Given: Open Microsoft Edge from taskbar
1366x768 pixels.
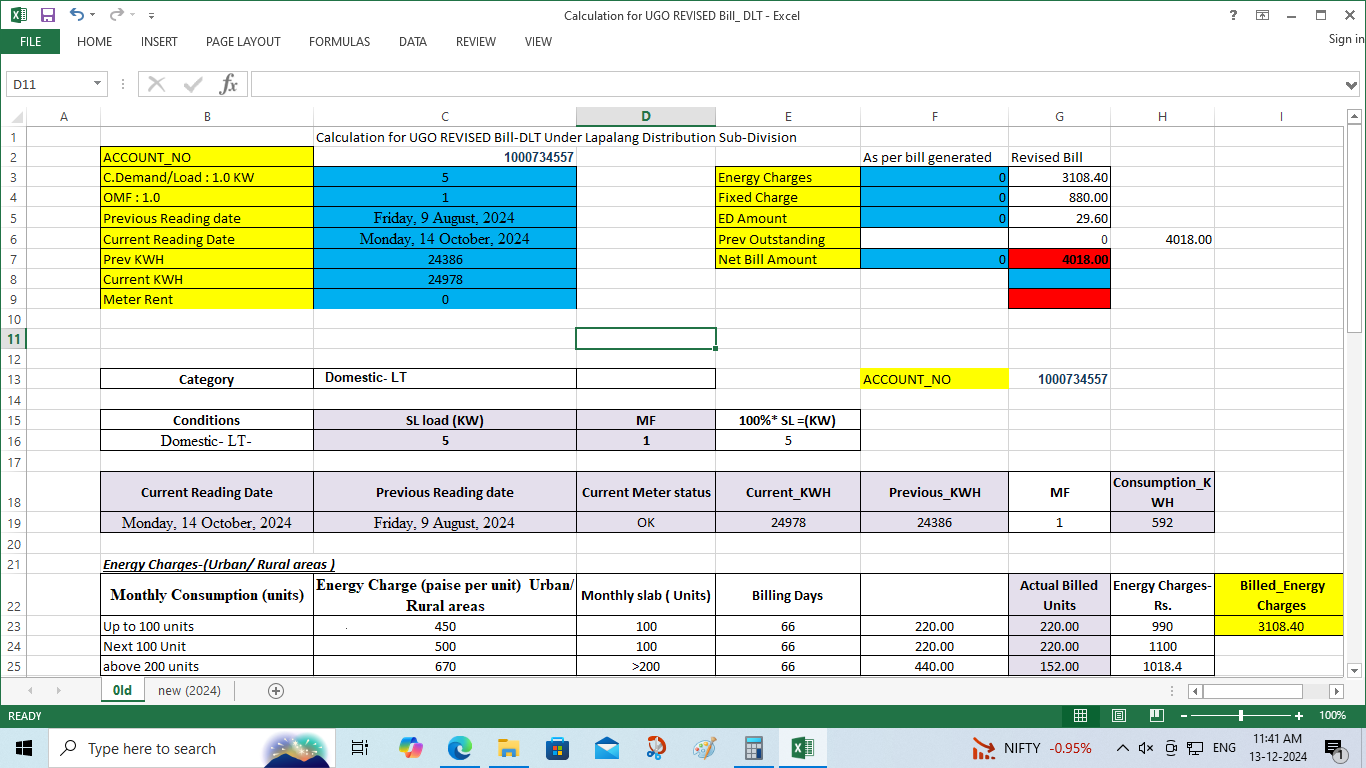Looking at the screenshot, I should 459,748.
